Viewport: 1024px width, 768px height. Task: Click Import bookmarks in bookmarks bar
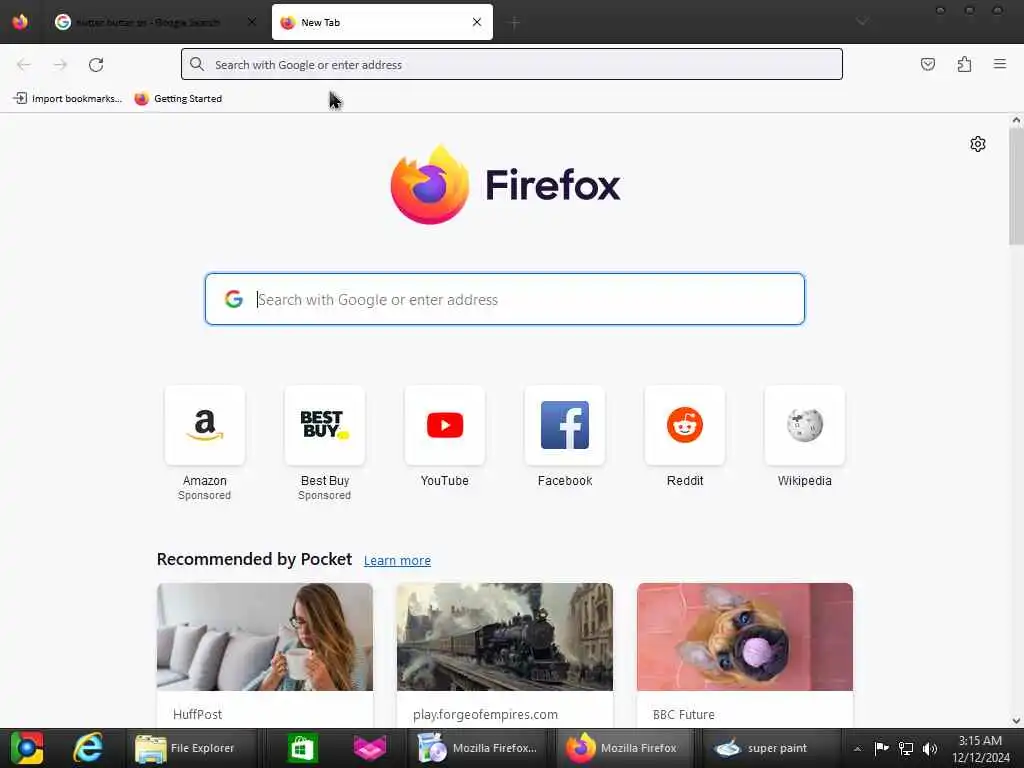[67, 99]
